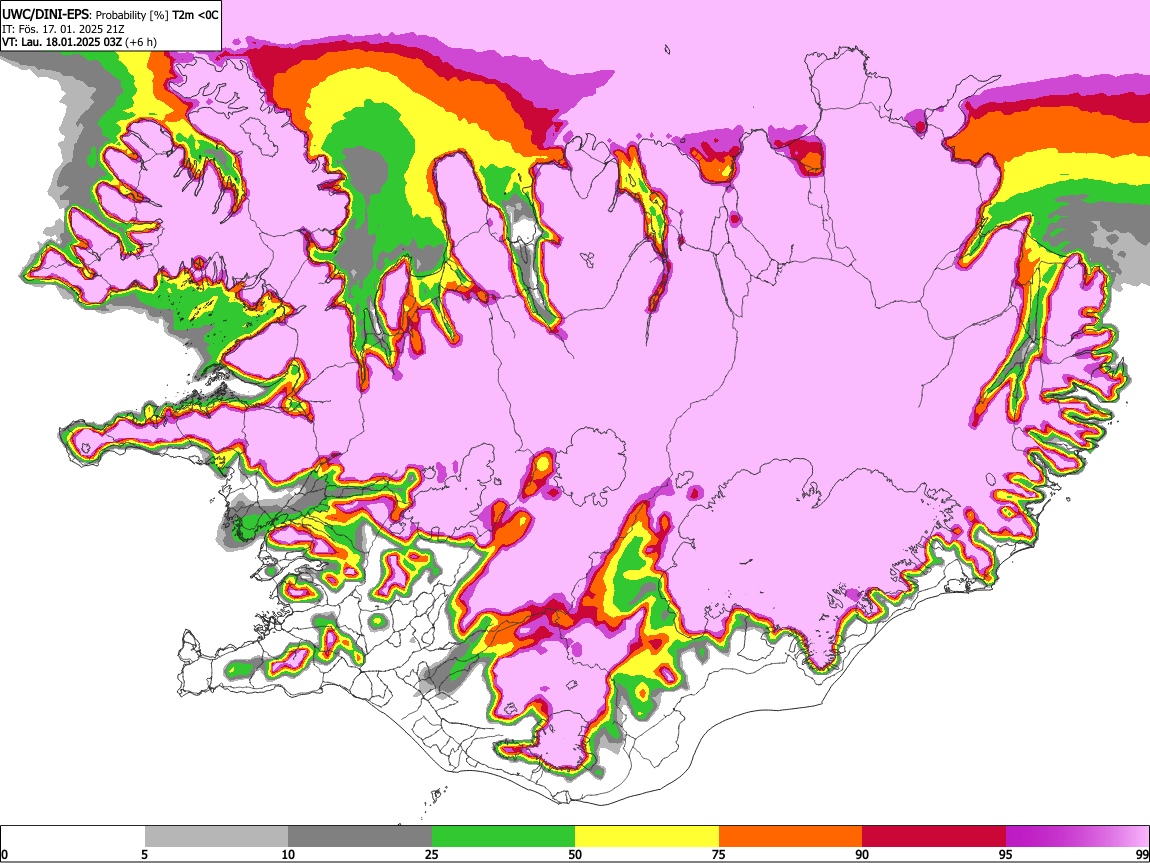The height and width of the screenshot is (863, 1150).
Task: Click the legend label '90'
Action: pyautogui.click(x=862, y=855)
